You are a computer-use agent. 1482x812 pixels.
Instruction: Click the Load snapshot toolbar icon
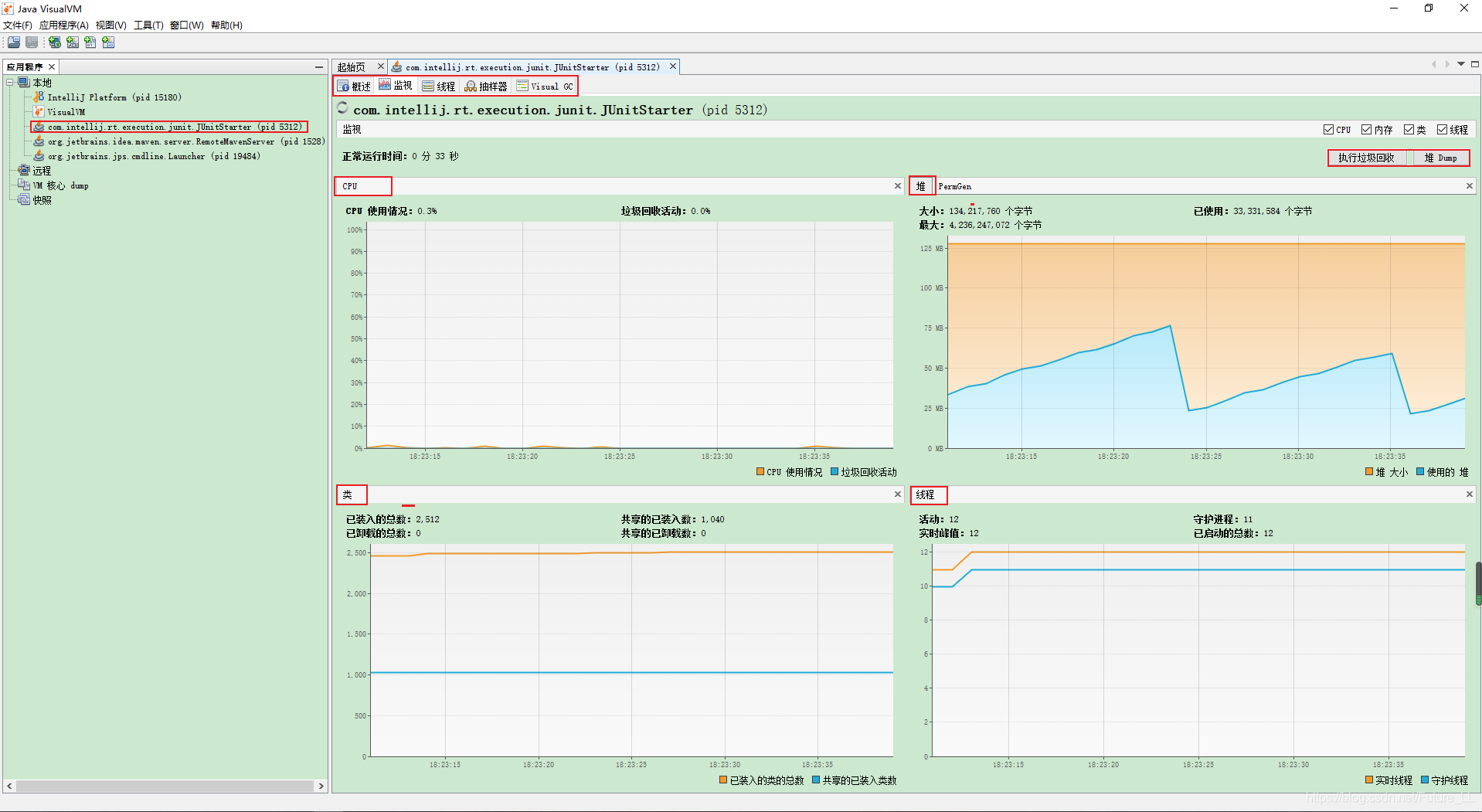tap(14, 42)
